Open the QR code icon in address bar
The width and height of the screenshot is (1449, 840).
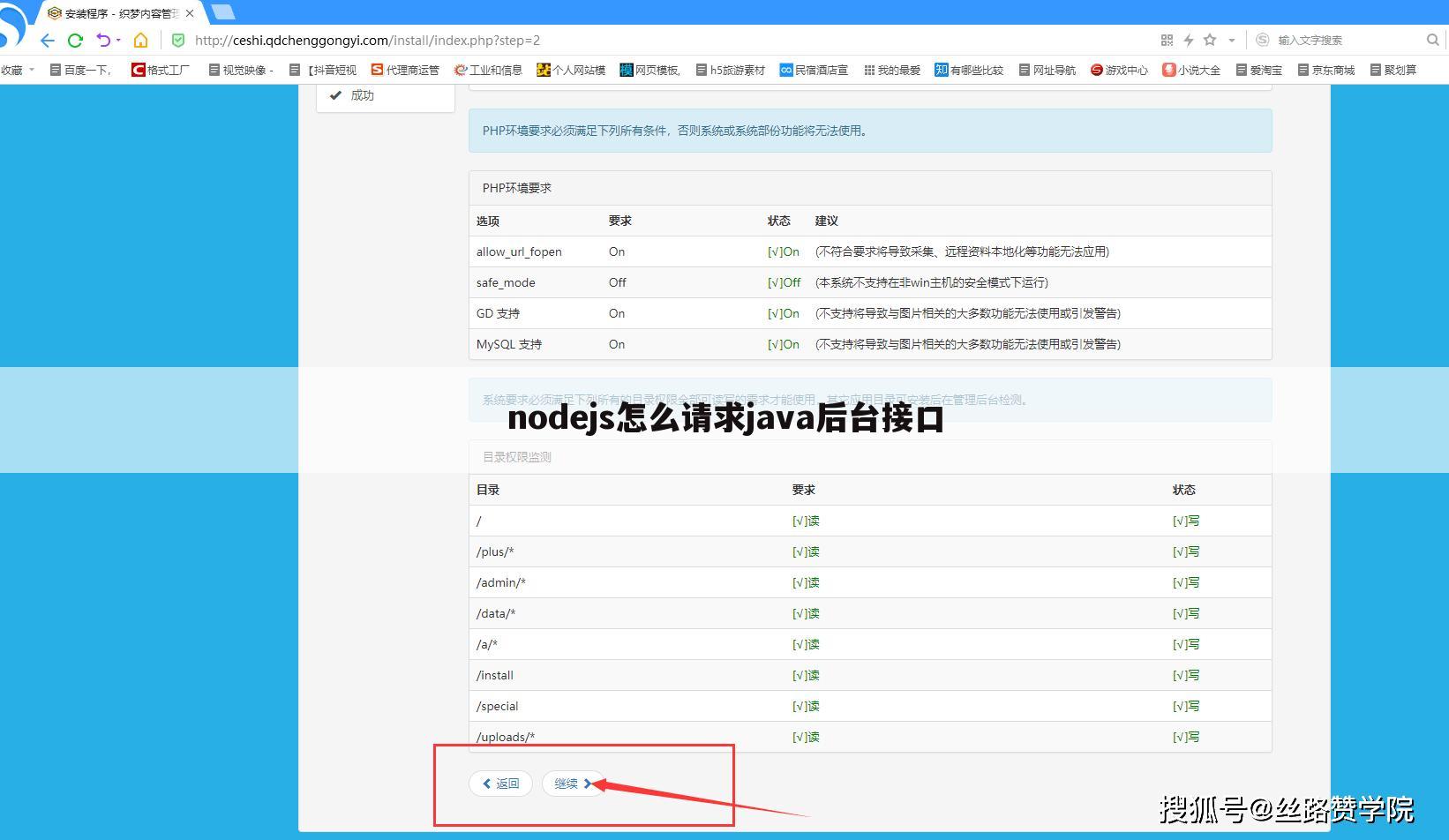(1167, 40)
